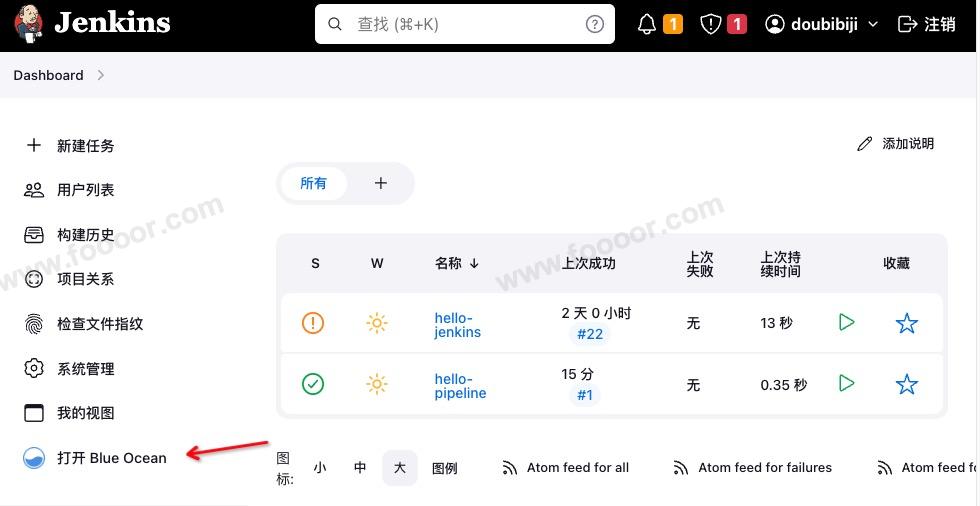980x506 pixels.
Task: Add a new view with plus tab
Action: [381, 183]
